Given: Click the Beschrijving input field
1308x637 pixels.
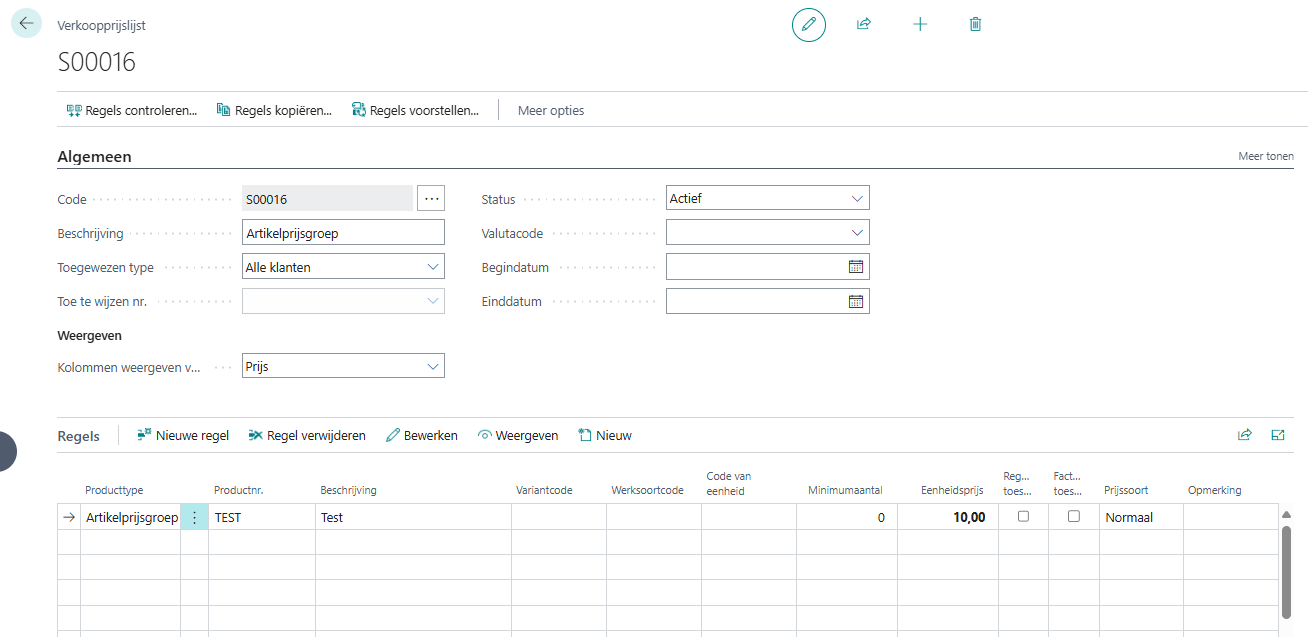Looking at the screenshot, I should pyautogui.click(x=343, y=233).
